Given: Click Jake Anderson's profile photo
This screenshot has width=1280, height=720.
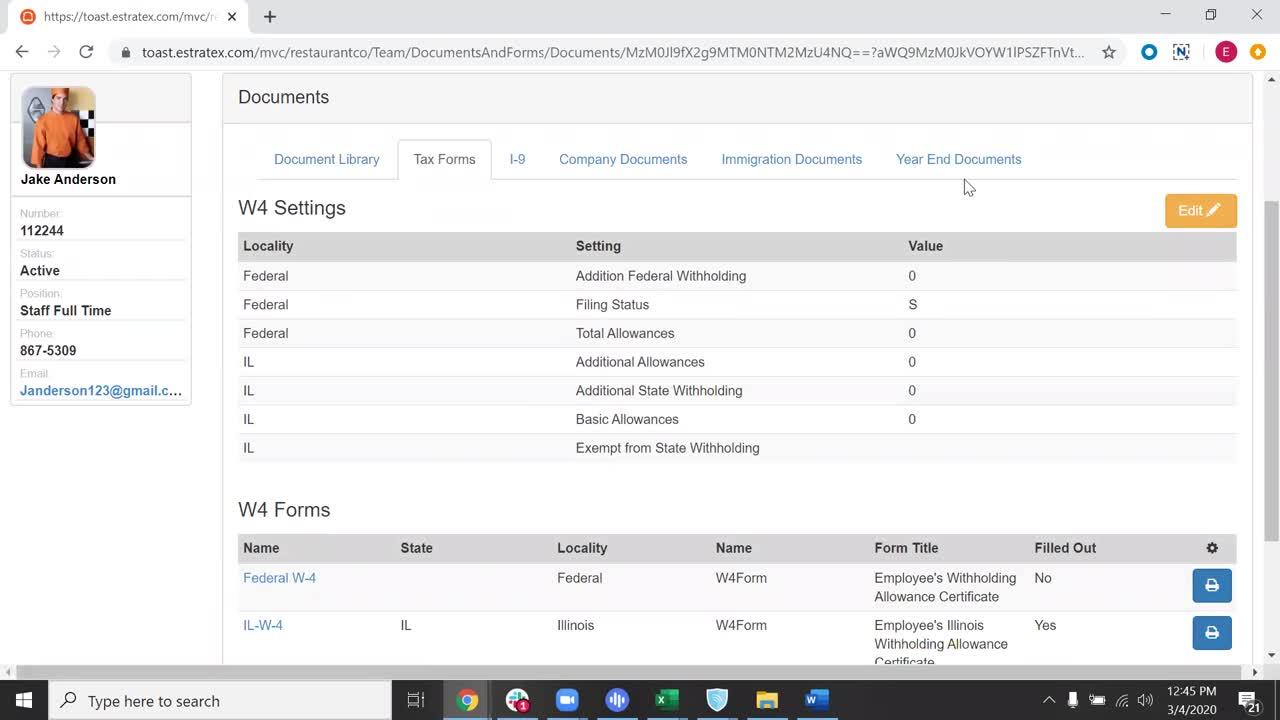Looking at the screenshot, I should point(59,127).
